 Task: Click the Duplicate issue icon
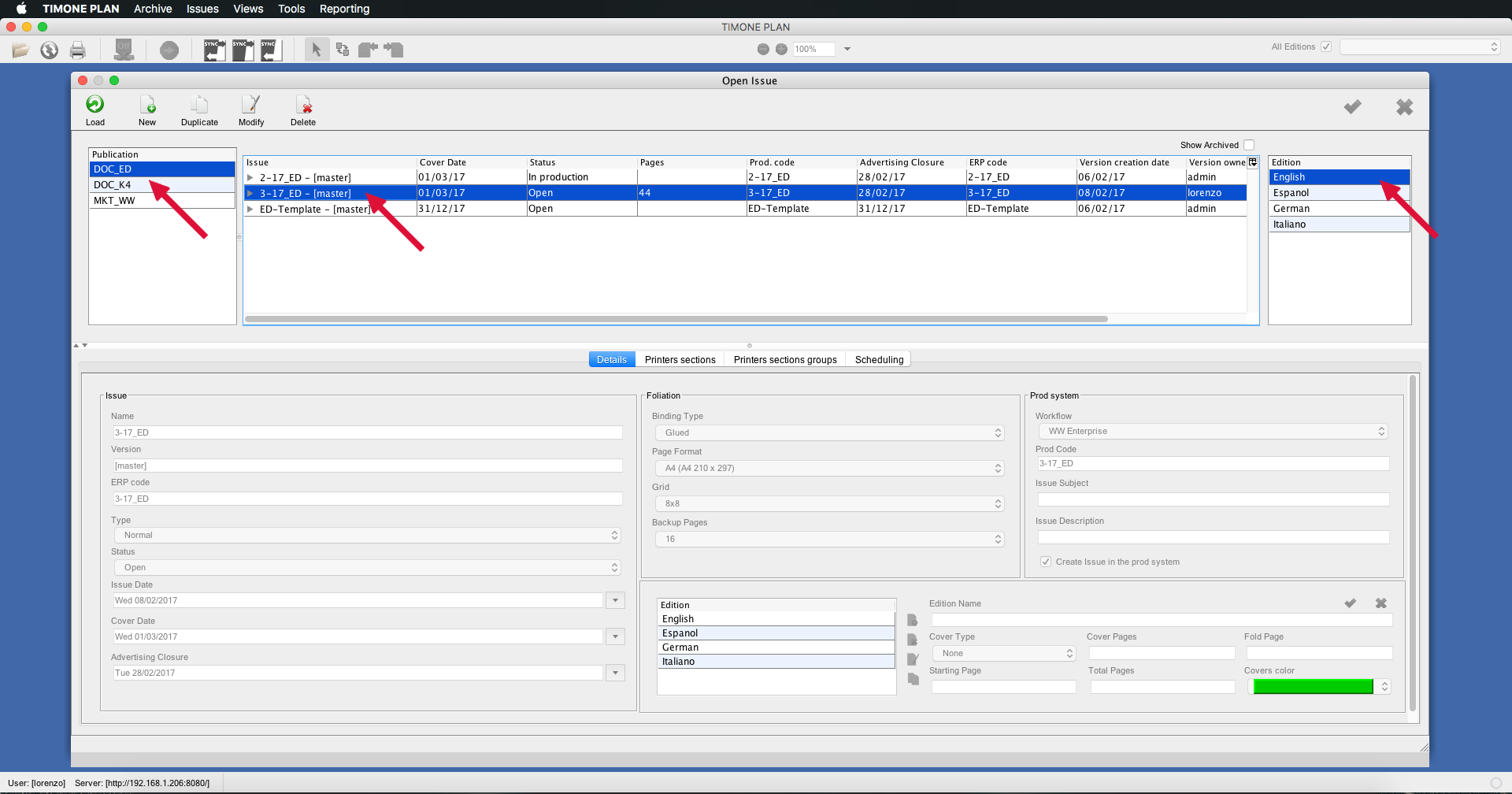point(199,104)
